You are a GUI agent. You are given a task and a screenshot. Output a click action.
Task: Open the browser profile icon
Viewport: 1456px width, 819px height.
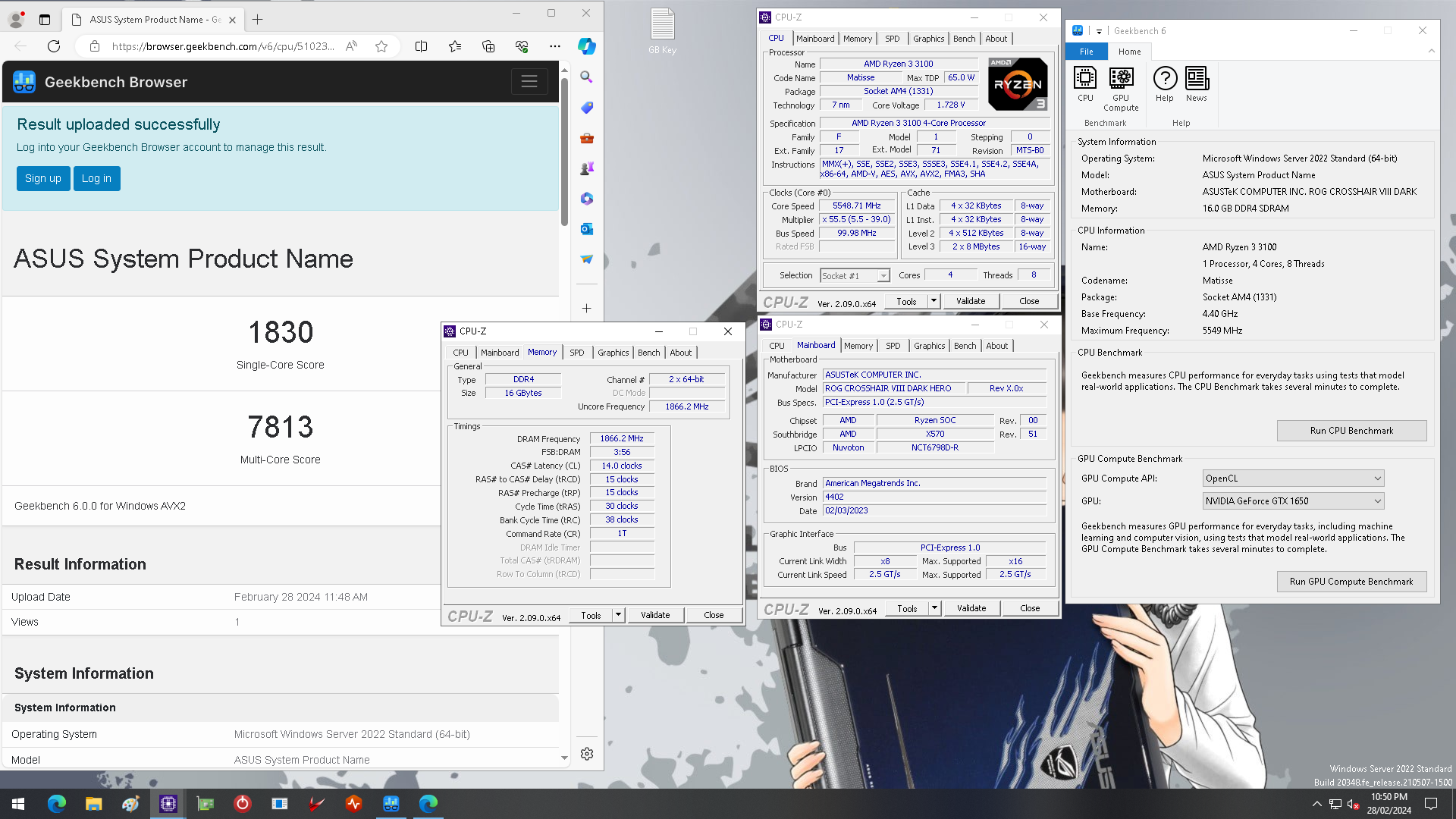17,20
